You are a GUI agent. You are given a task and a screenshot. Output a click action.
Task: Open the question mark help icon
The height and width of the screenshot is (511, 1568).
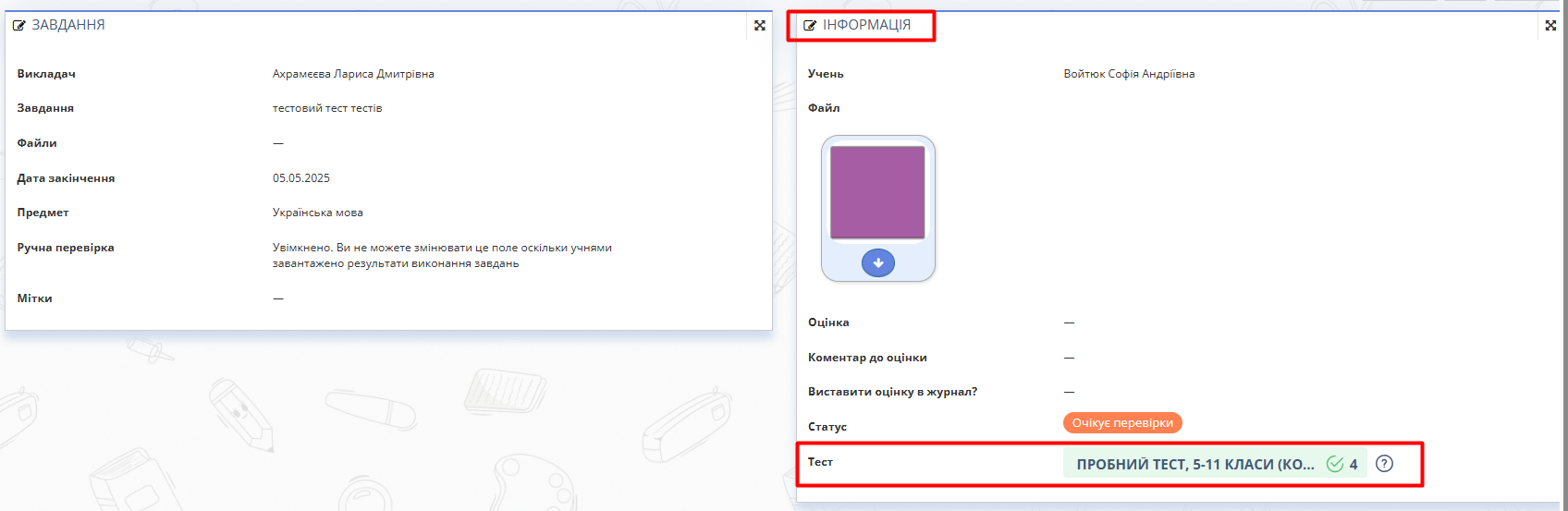1384,464
